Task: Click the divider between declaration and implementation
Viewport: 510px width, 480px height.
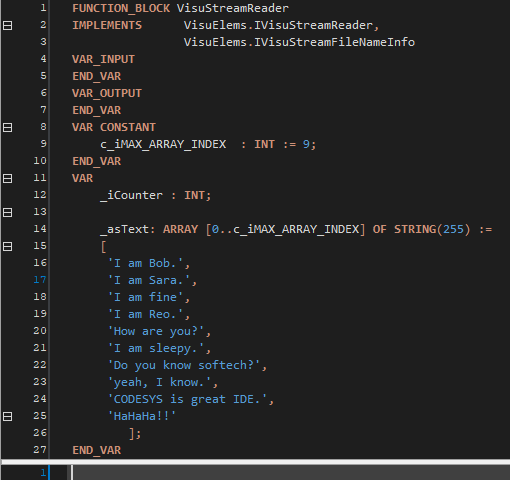Action: [x=256, y=462]
